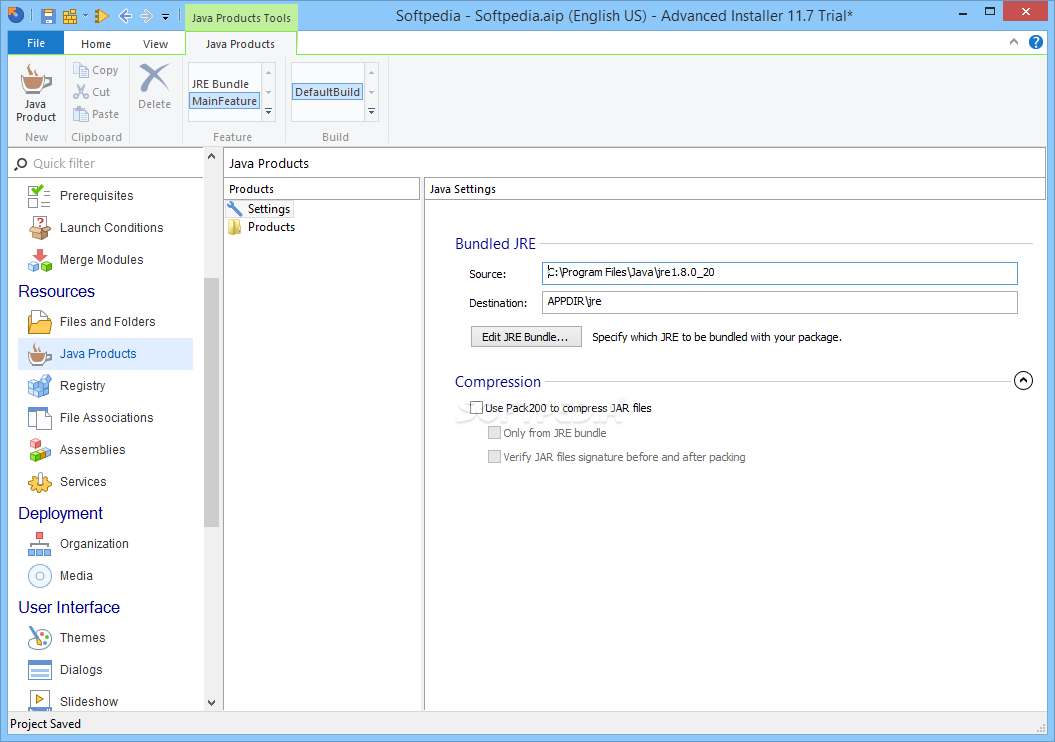Click the Run icon in quick access toolbar
Viewport: 1055px width, 742px height.
(x=102, y=16)
